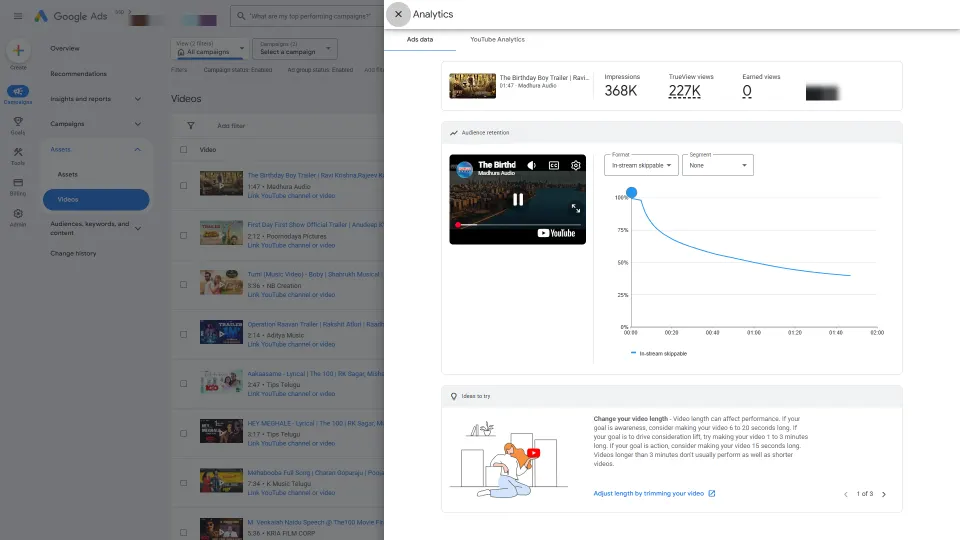Click the Create plus icon
The height and width of the screenshot is (540, 960).
click(18, 51)
